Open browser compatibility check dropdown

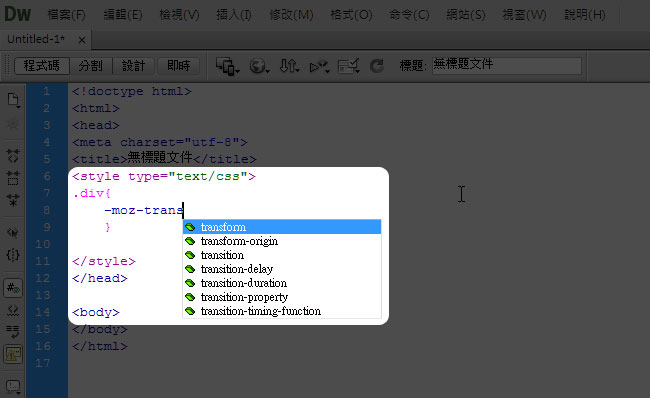pos(348,66)
